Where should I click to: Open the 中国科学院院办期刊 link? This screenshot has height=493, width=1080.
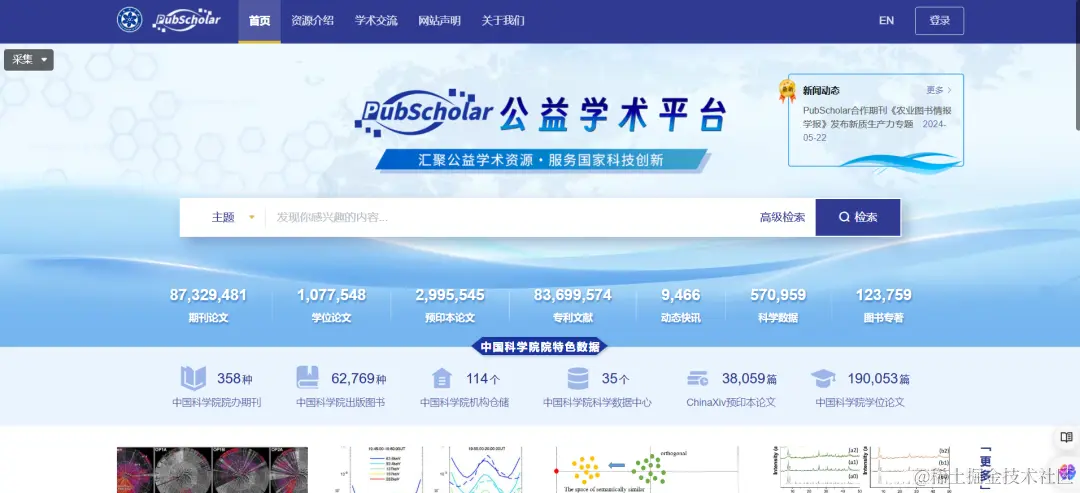click(x=217, y=402)
